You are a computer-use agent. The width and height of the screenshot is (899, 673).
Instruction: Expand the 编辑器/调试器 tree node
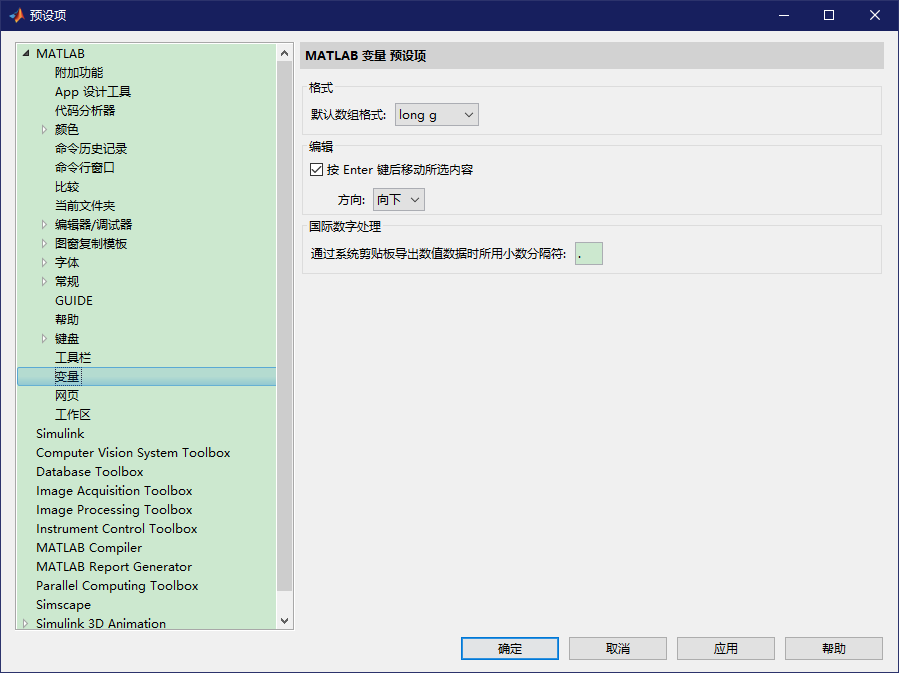click(x=43, y=224)
